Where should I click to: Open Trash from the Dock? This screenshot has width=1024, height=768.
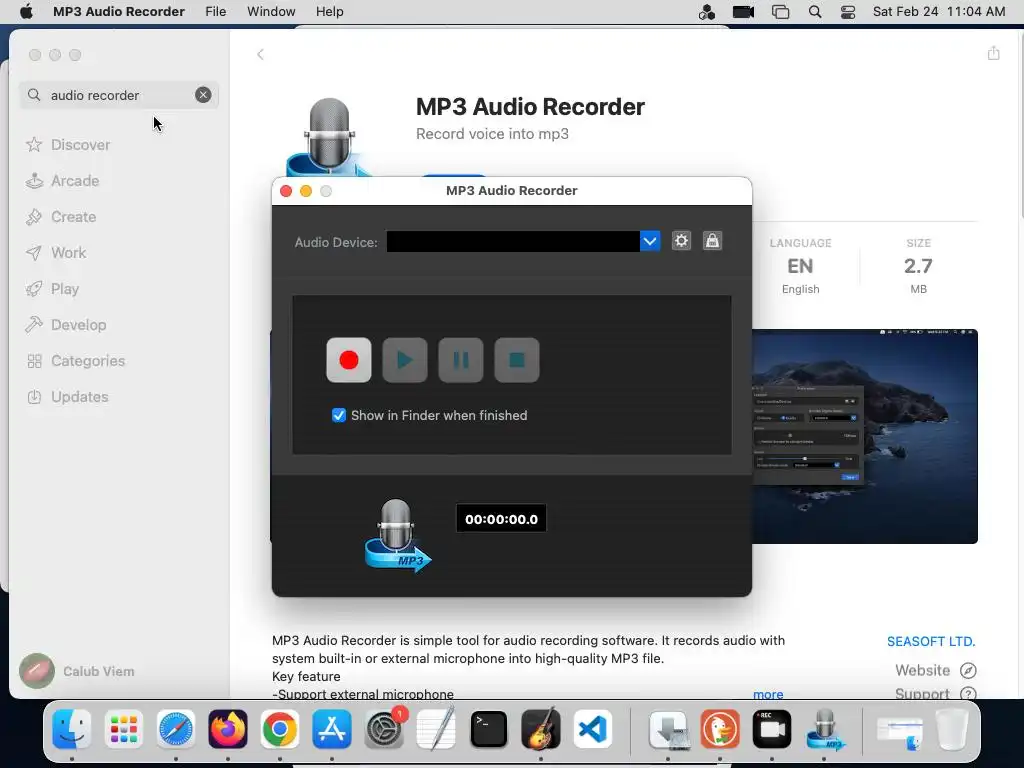tap(951, 729)
